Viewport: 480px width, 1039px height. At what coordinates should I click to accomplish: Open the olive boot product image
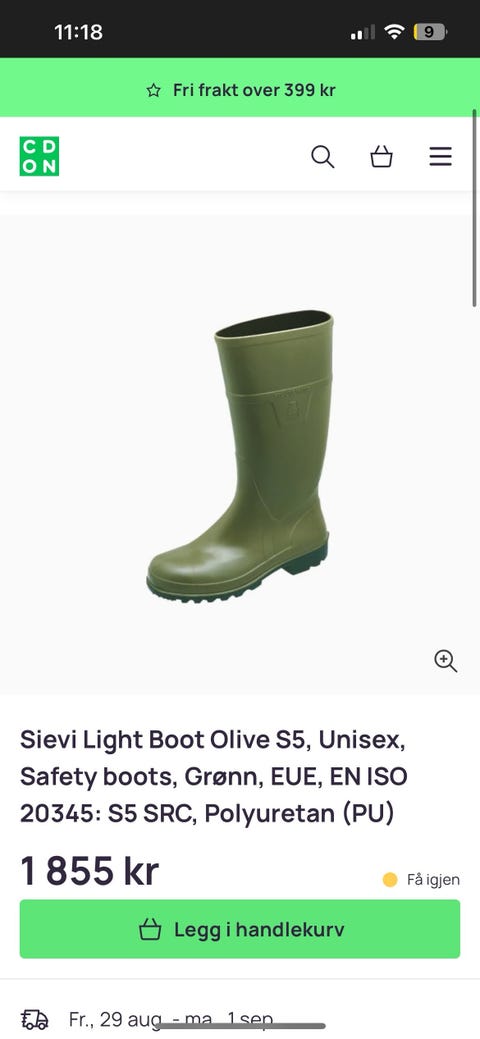(x=239, y=456)
